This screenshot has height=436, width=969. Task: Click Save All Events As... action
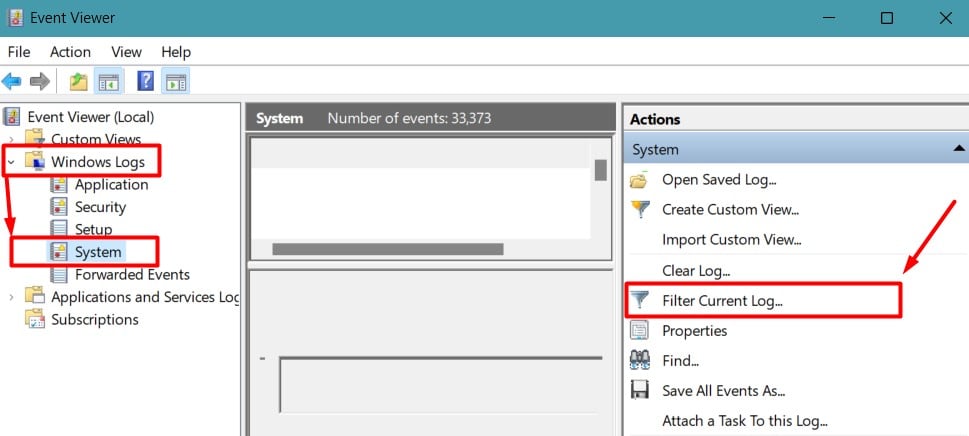click(x=724, y=390)
